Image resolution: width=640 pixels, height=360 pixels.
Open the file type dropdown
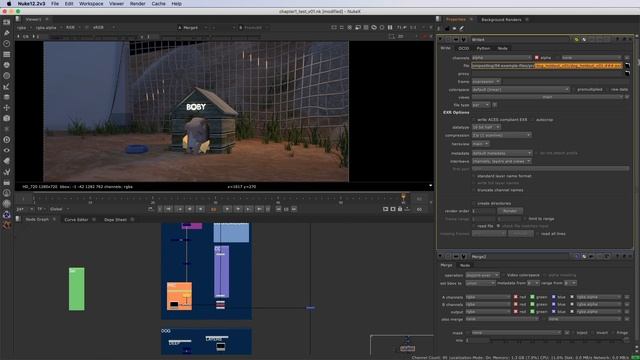tap(481, 105)
